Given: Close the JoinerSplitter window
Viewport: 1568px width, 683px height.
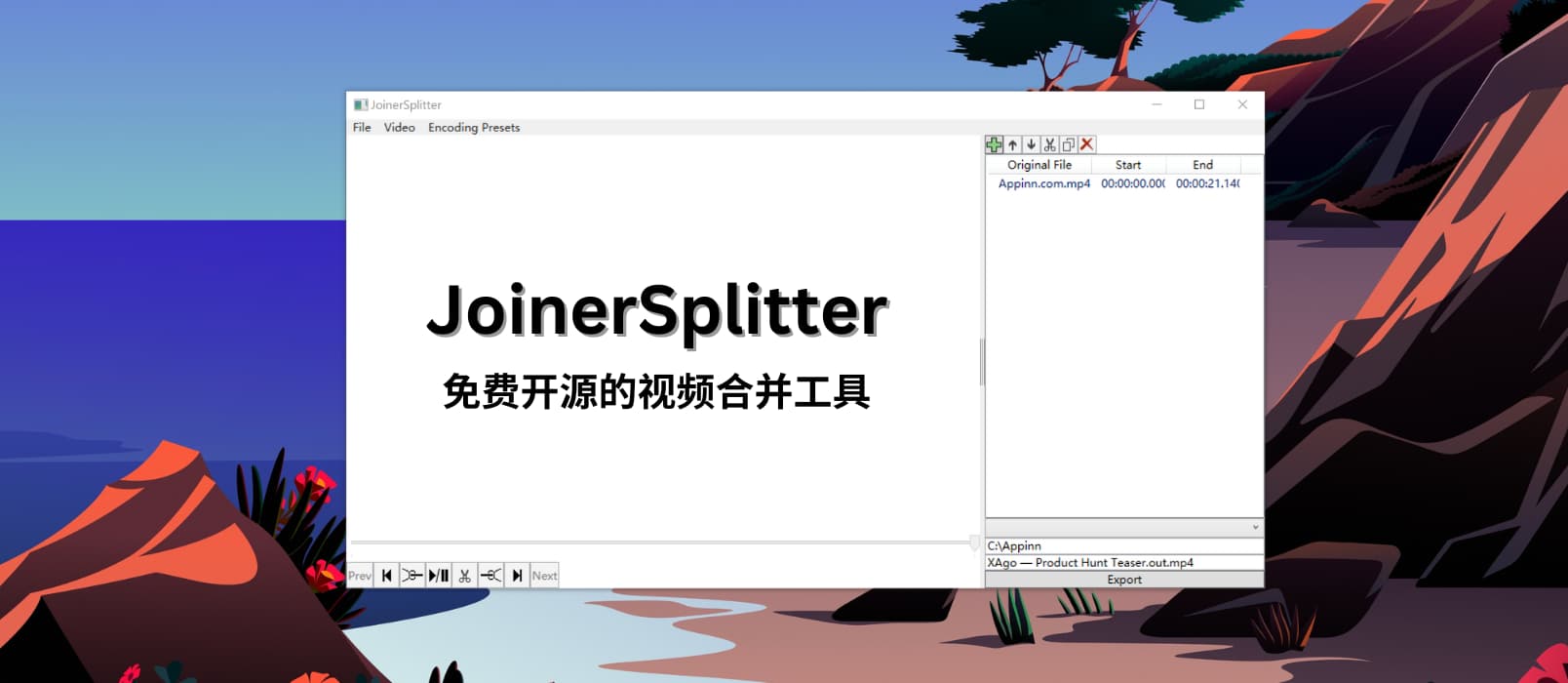Looking at the screenshot, I should (1242, 104).
